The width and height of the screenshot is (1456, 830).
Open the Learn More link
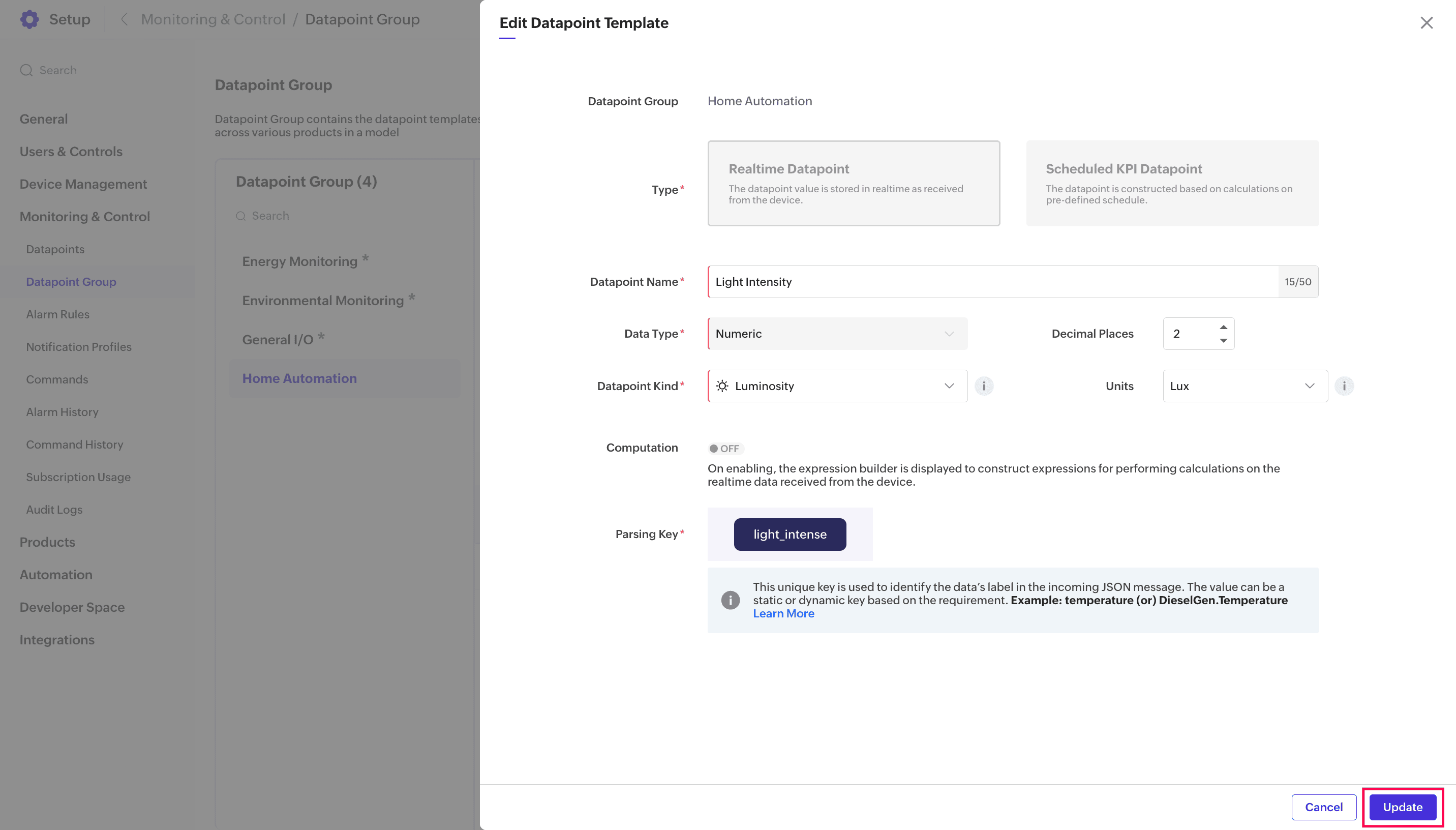pyautogui.click(x=783, y=613)
